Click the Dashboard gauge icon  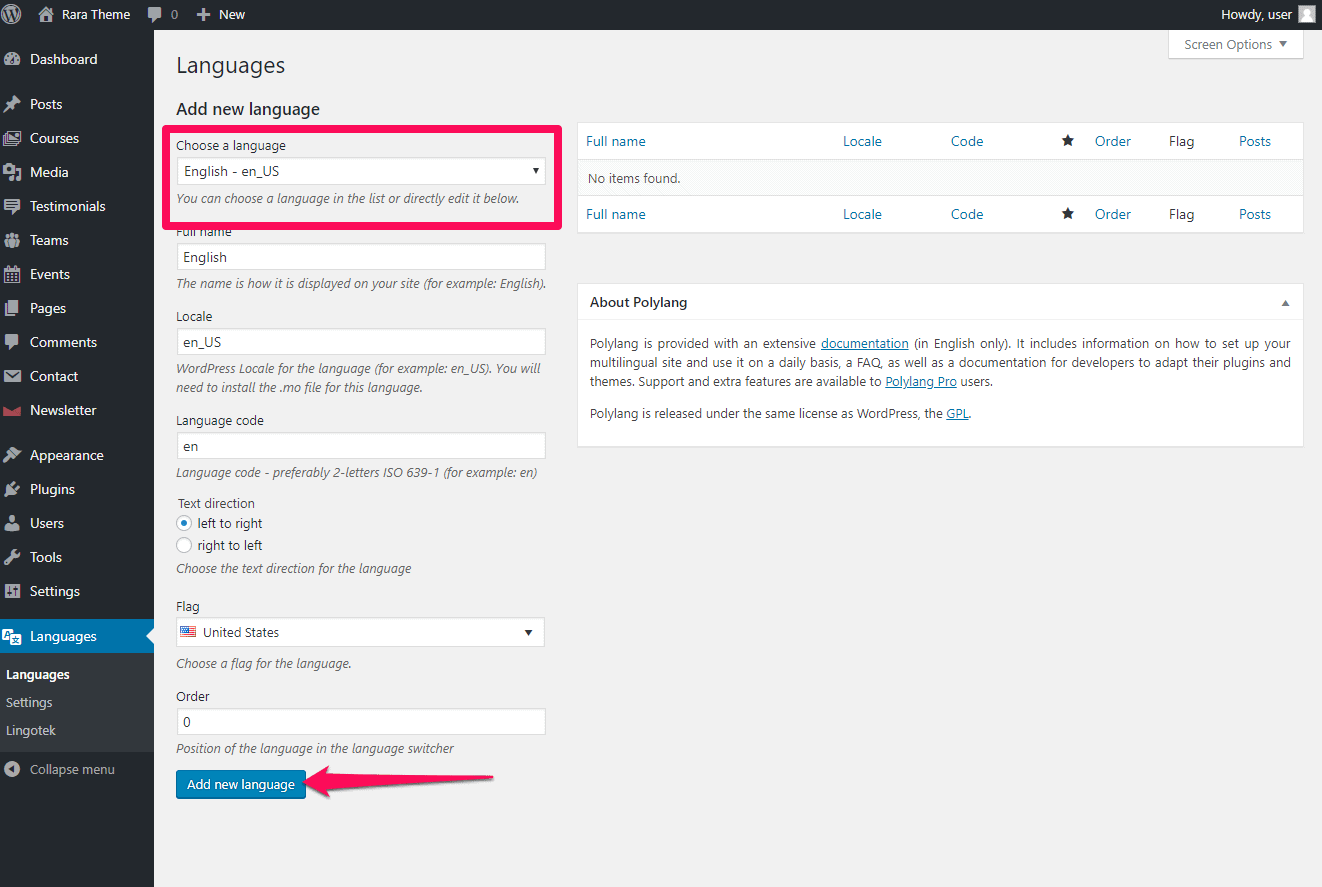coord(12,59)
